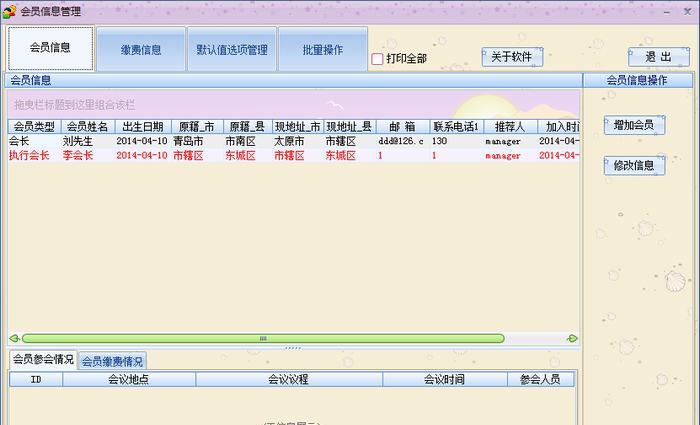Close the 会员信息管理 window
Image resolution: width=700 pixels, height=425 pixels.
click(688, 12)
